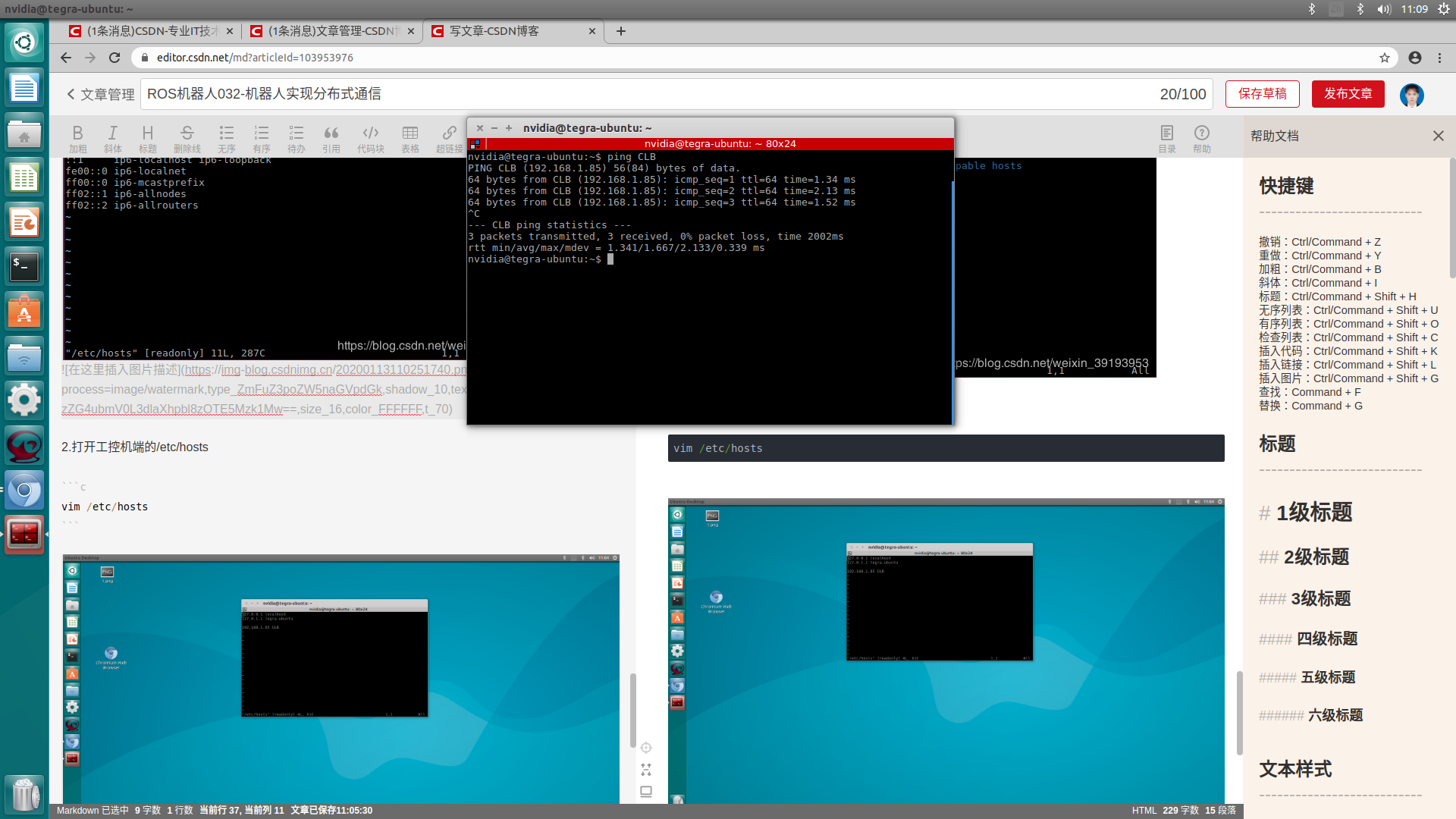Switch to CSDN-专业IT技术 browser tab

pyautogui.click(x=152, y=31)
